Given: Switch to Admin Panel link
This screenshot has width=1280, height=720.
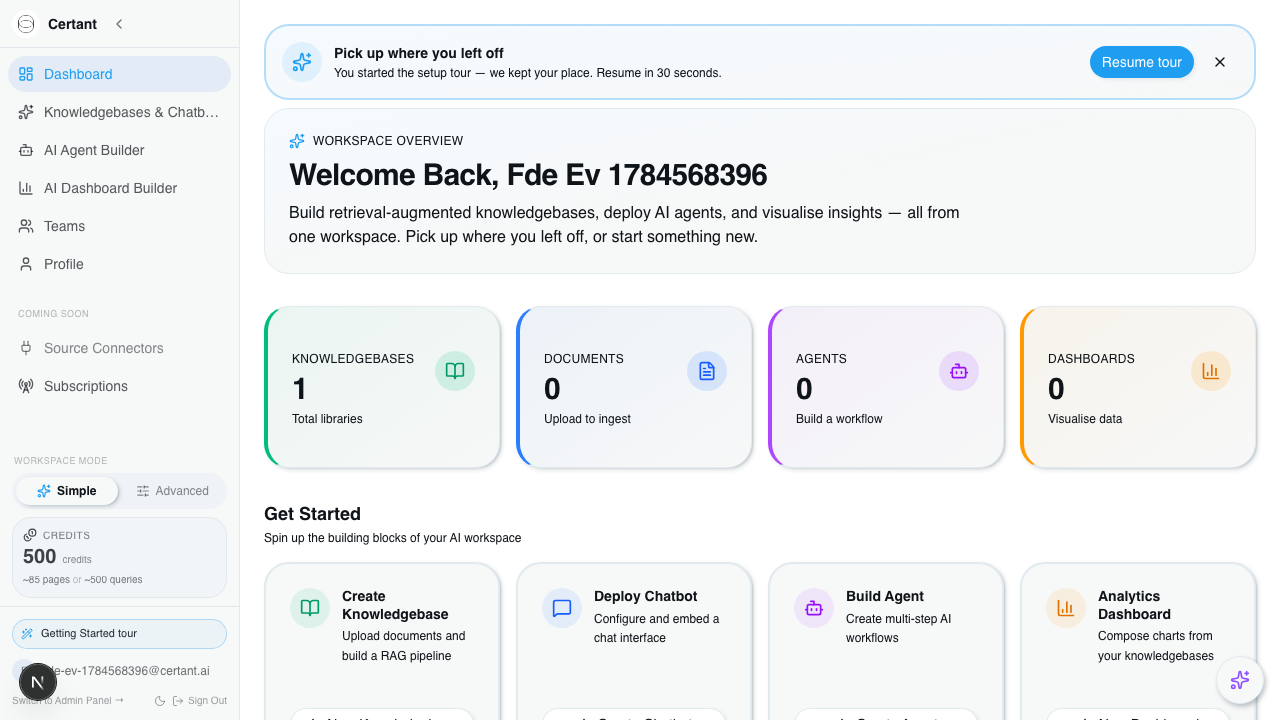Looking at the screenshot, I should pos(68,701).
